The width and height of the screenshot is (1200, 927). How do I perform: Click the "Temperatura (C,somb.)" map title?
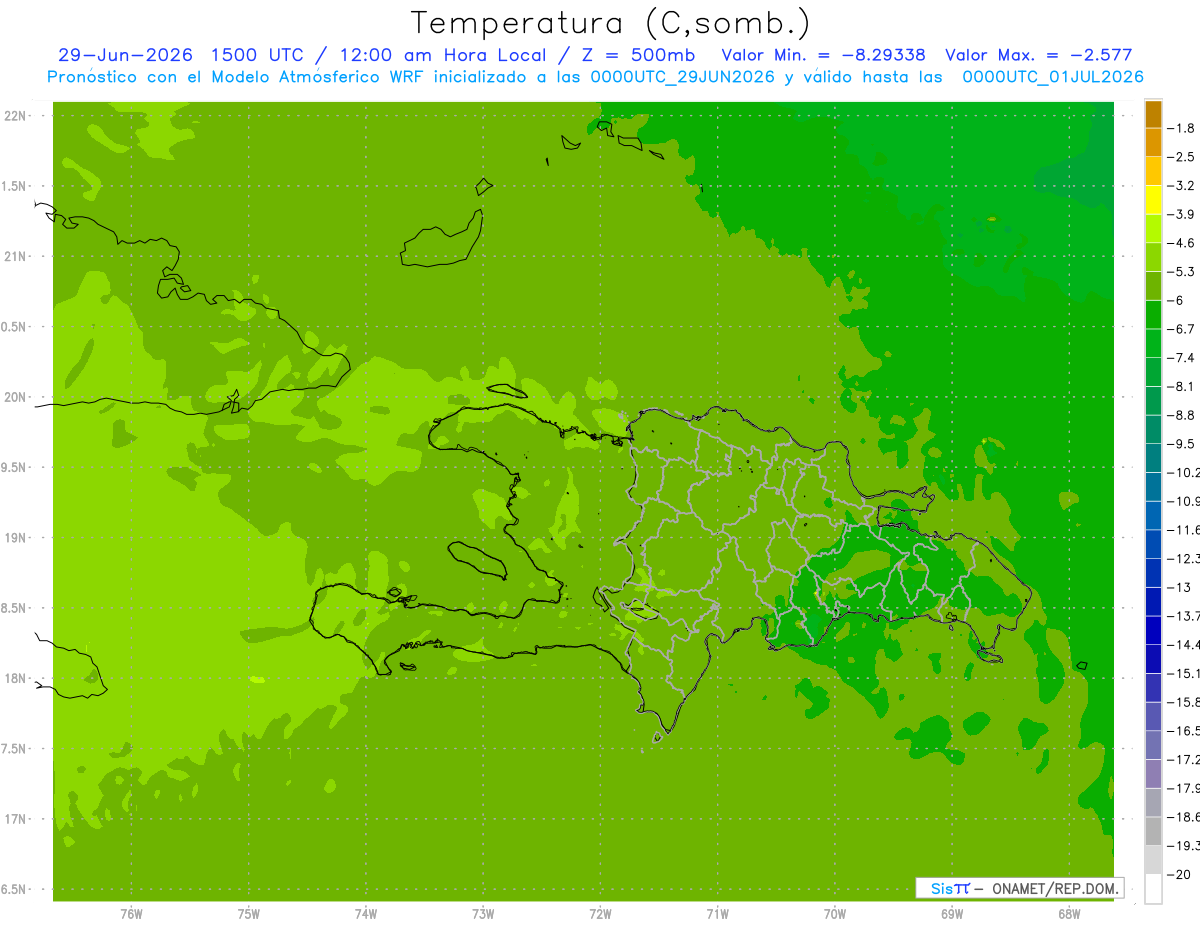(611, 23)
